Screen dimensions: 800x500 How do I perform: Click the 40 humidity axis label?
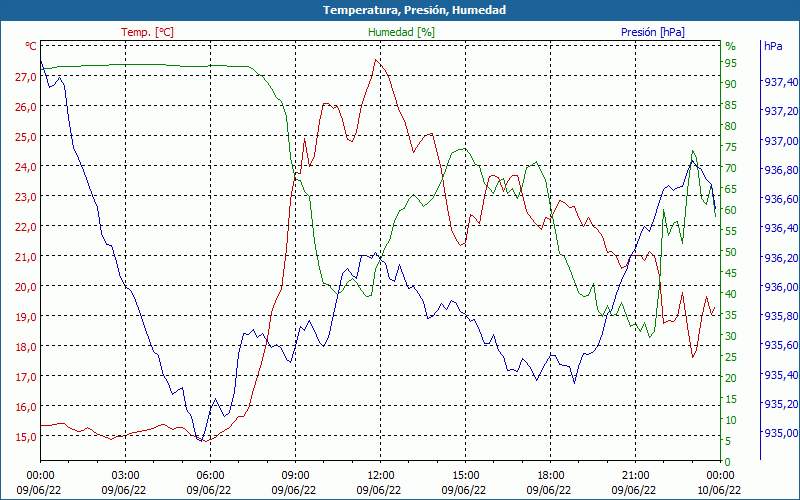point(731,294)
